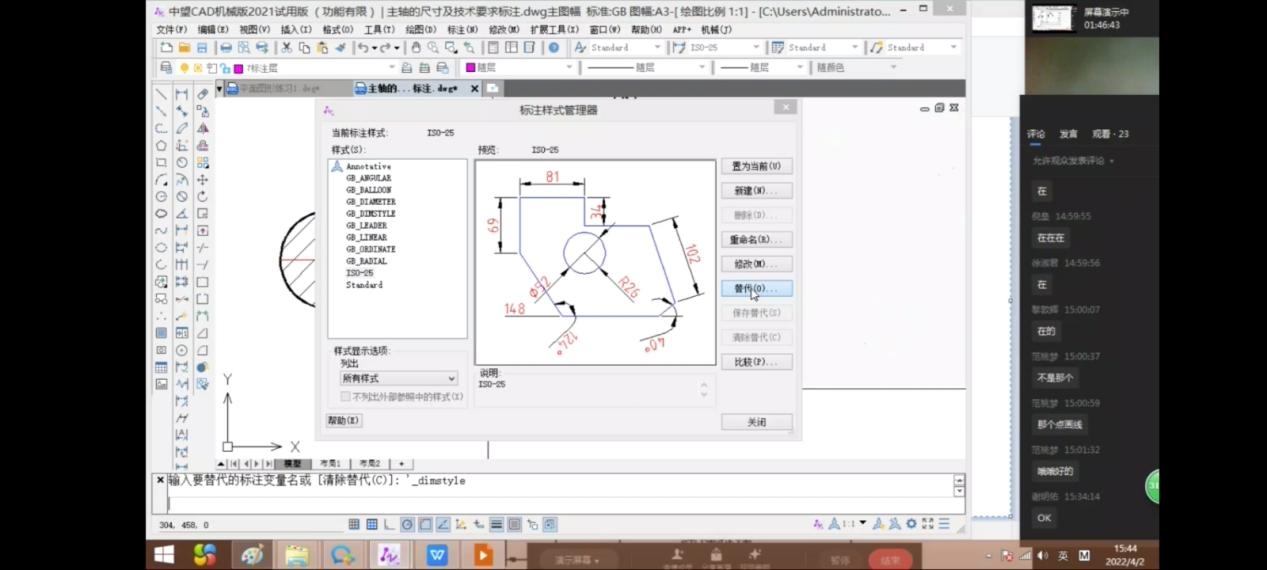Toggle the grid display in status bar
Viewport: 1267px width, 570px height.
(372, 524)
